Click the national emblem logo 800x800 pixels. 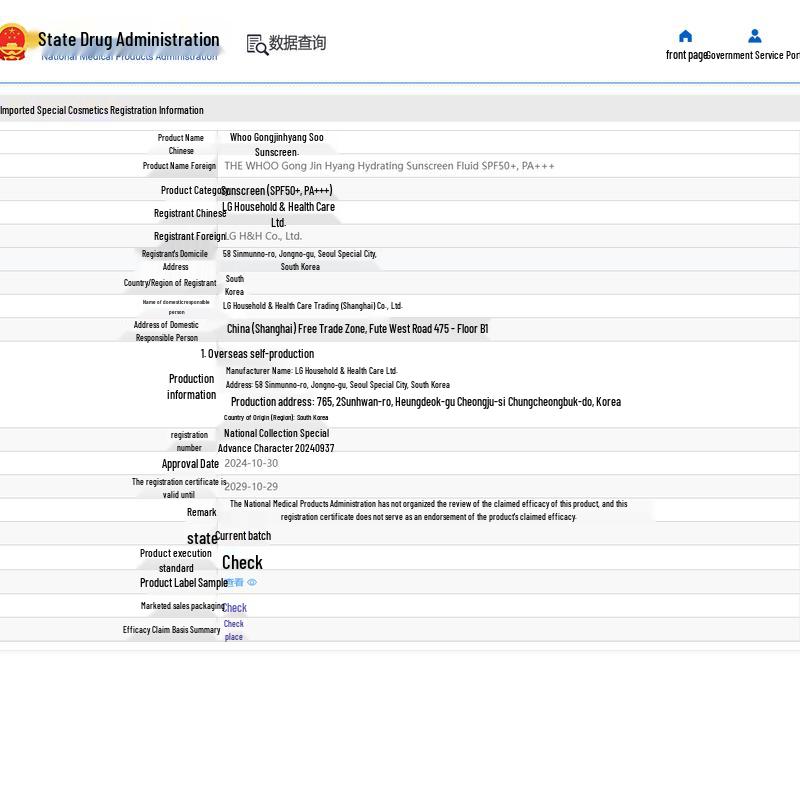13,42
